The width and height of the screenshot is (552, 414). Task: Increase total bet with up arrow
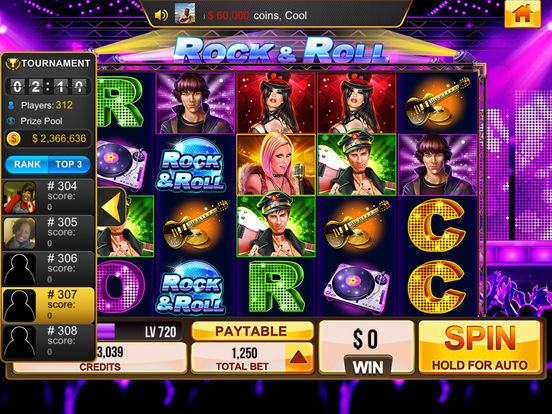point(299,358)
